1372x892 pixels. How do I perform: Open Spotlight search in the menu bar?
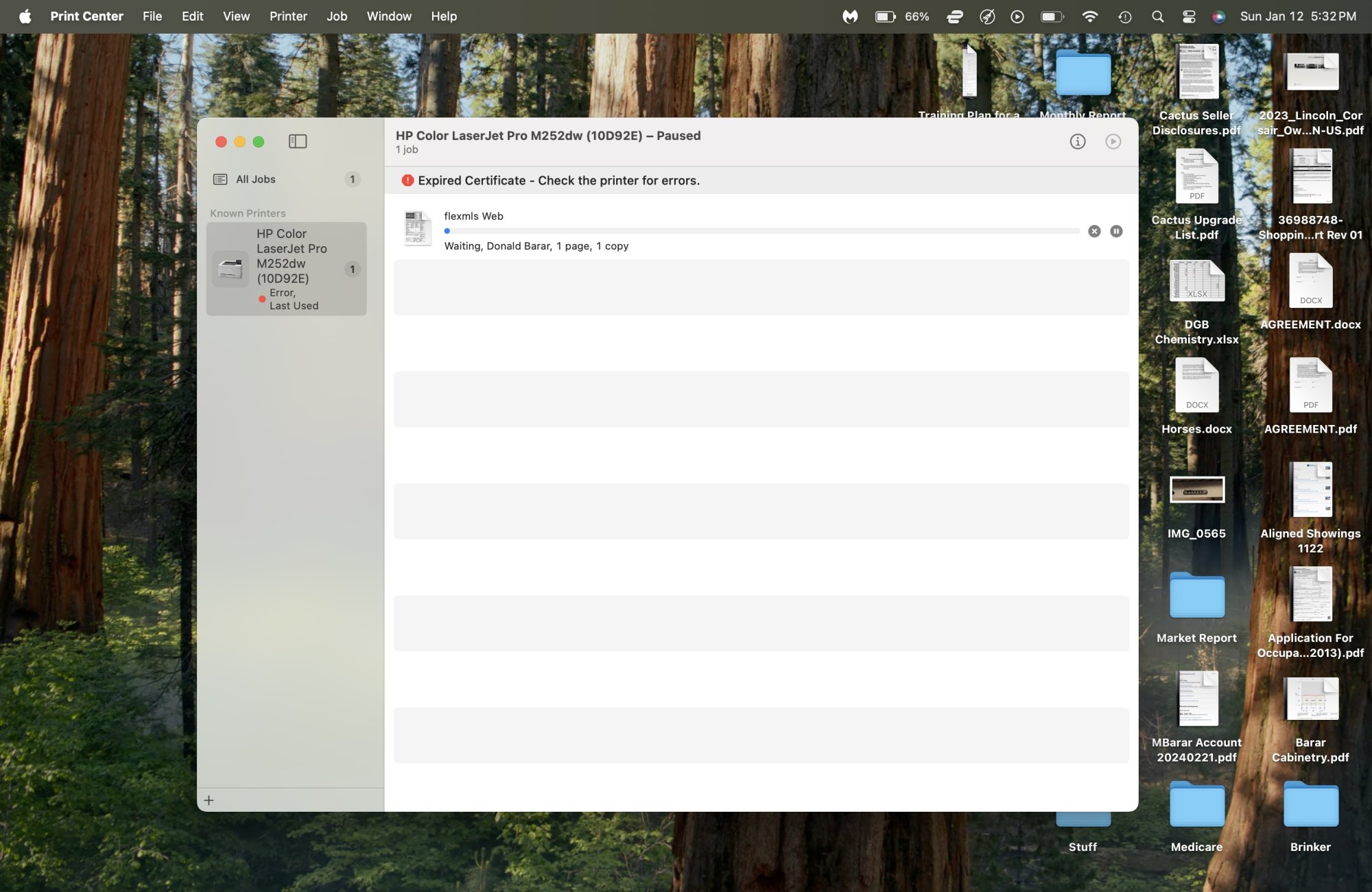(x=1157, y=16)
